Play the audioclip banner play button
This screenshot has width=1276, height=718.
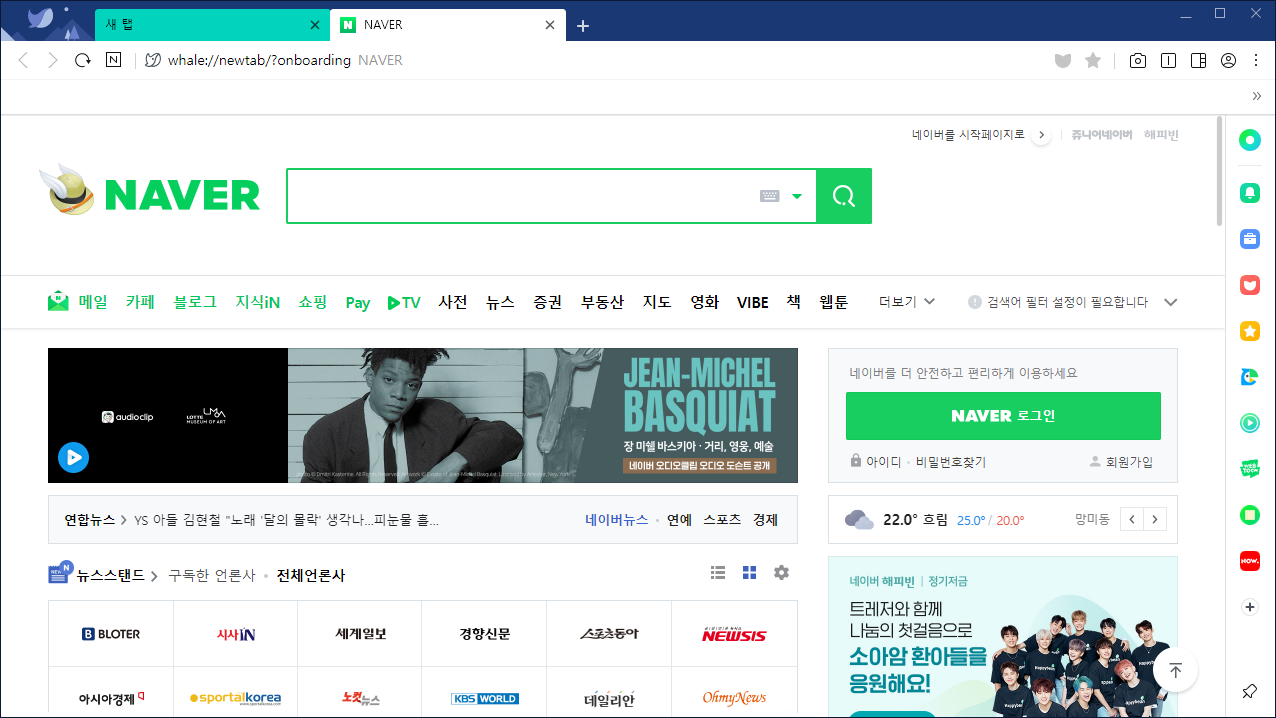click(73, 458)
